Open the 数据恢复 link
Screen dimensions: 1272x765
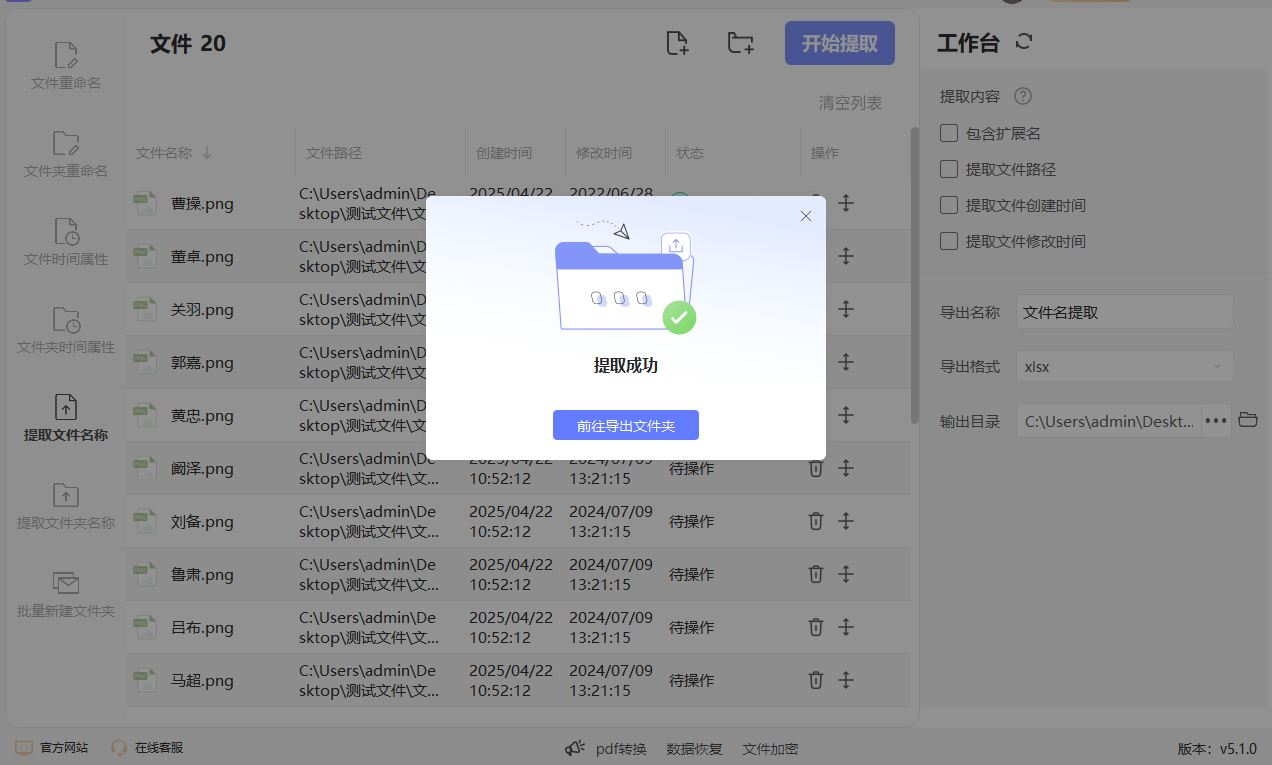point(694,749)
